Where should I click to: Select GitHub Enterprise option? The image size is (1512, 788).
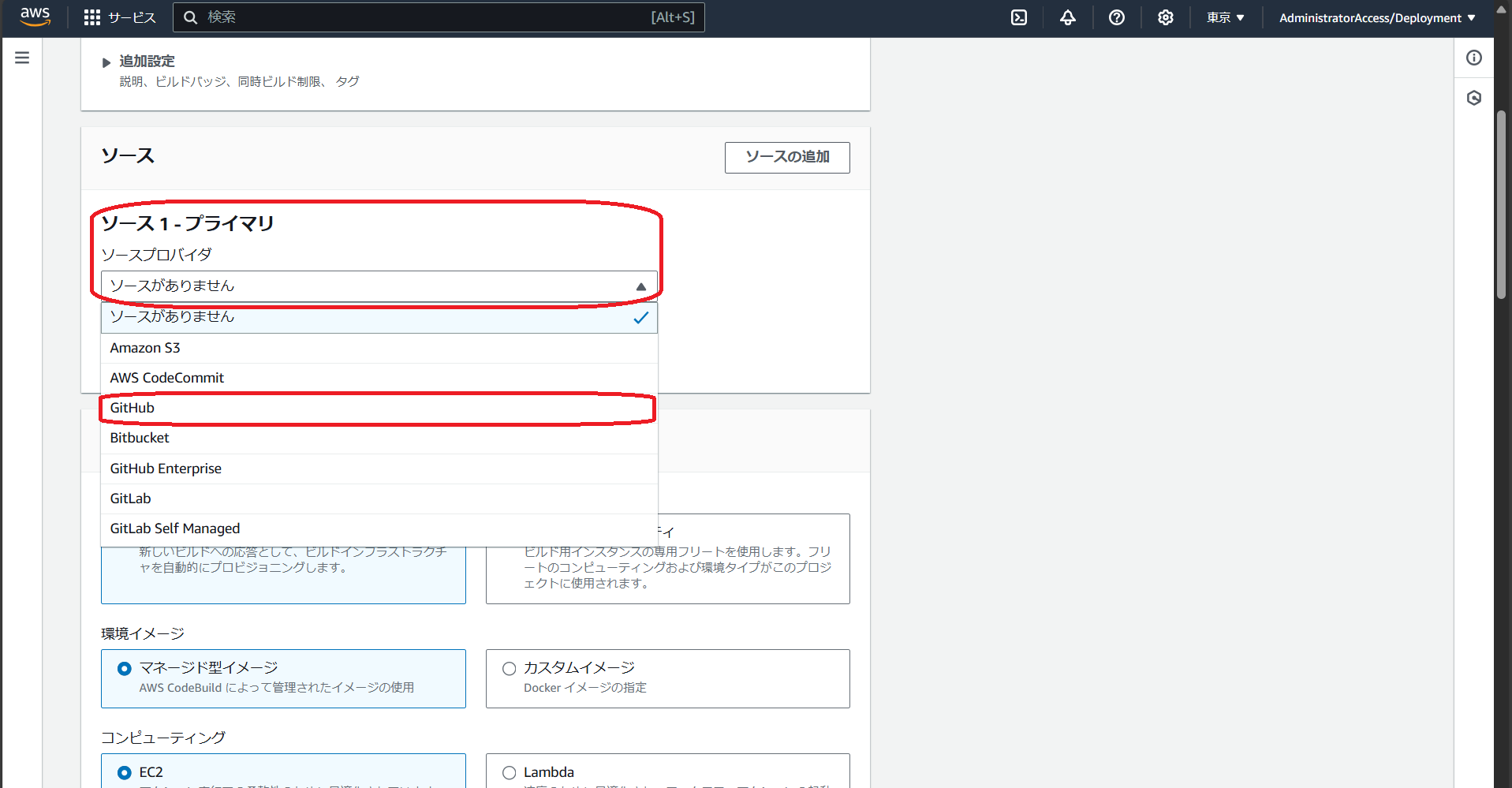click(379, 469)
